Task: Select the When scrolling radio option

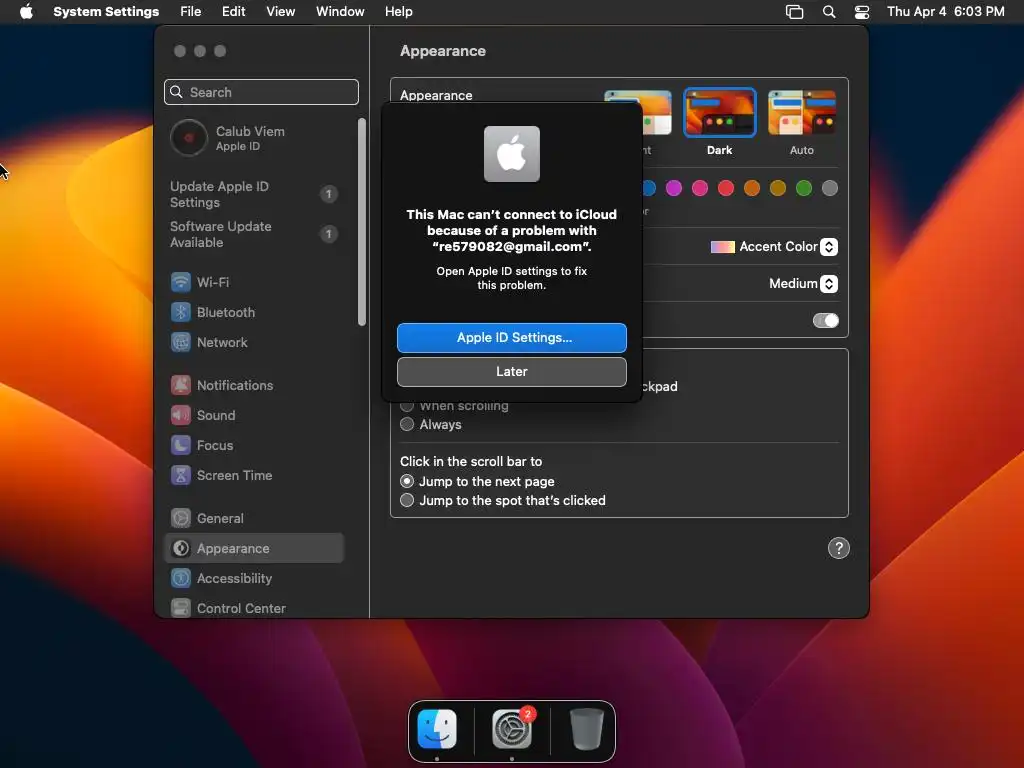Action: click(407, 406)
